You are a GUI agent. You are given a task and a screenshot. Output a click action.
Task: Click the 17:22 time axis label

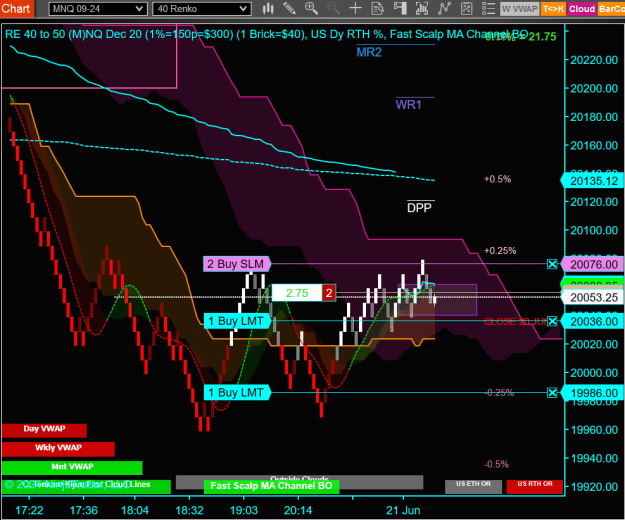(x=29, y=510)
